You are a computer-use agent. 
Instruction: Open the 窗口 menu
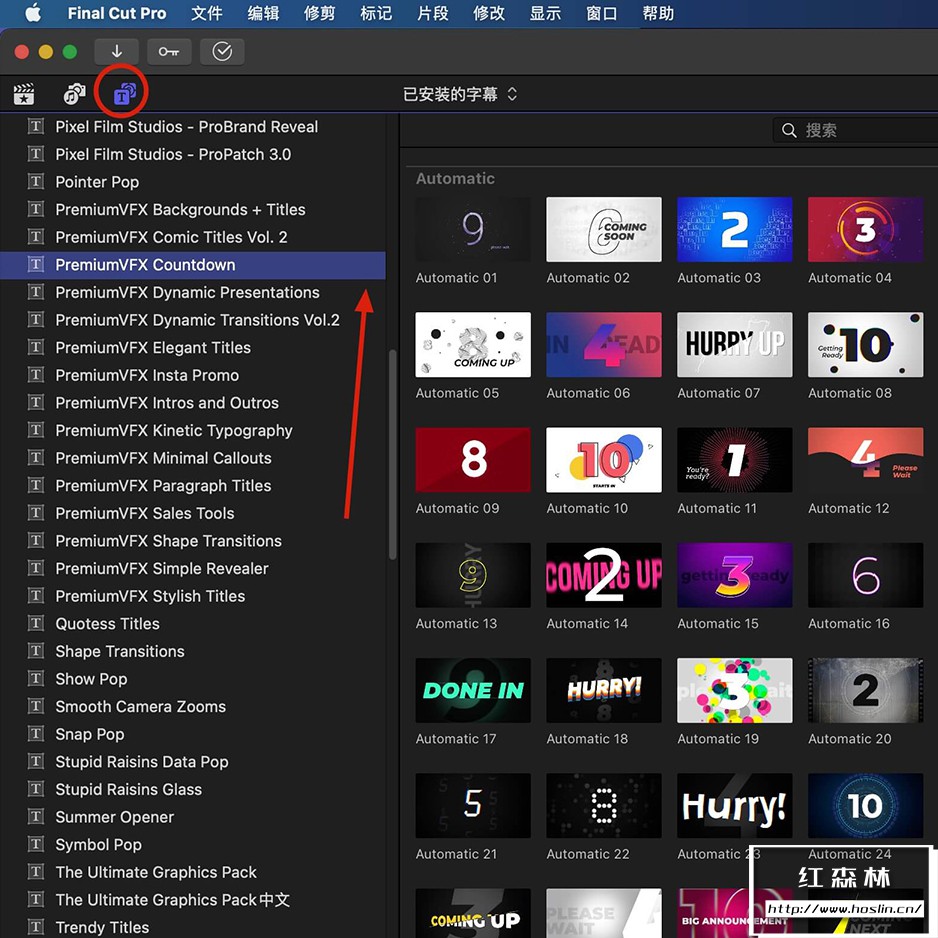601,14
